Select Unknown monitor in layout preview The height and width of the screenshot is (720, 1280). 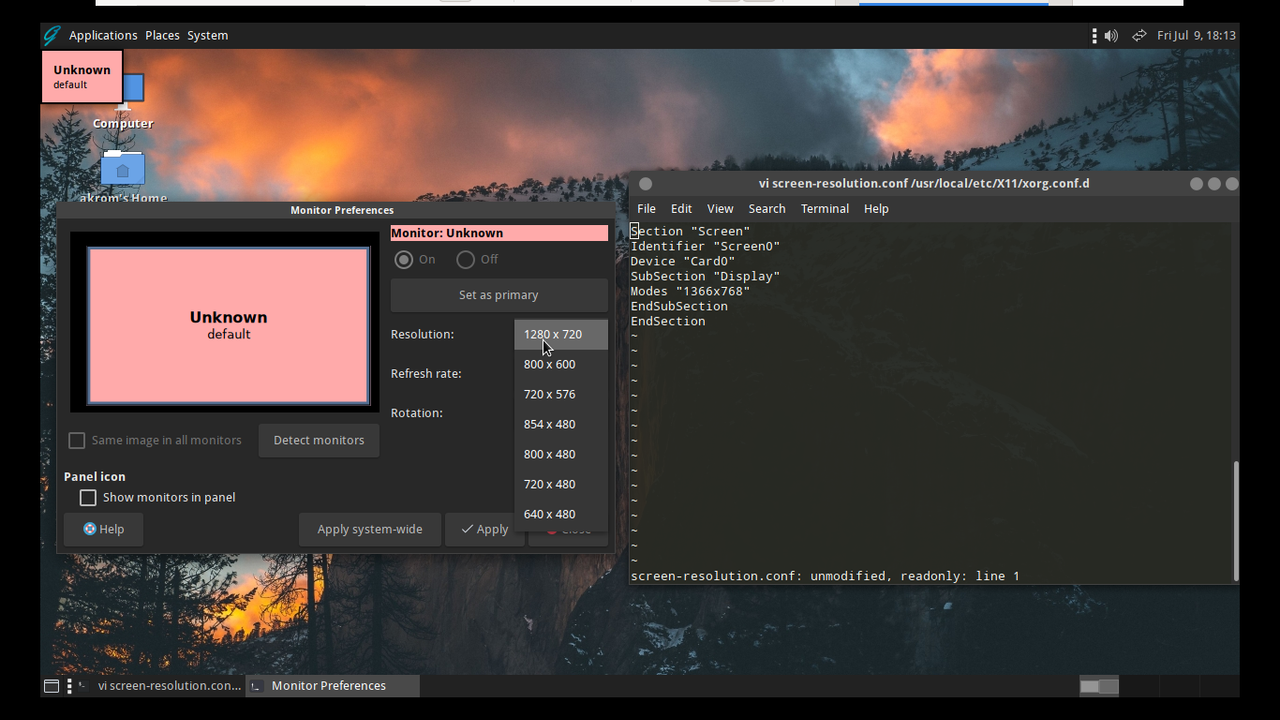[x=229, y=325]
